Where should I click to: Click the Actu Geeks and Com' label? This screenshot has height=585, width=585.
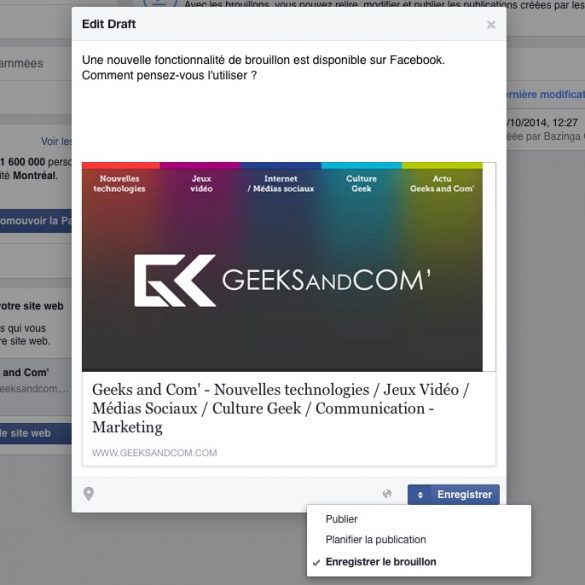click(442, 184)
